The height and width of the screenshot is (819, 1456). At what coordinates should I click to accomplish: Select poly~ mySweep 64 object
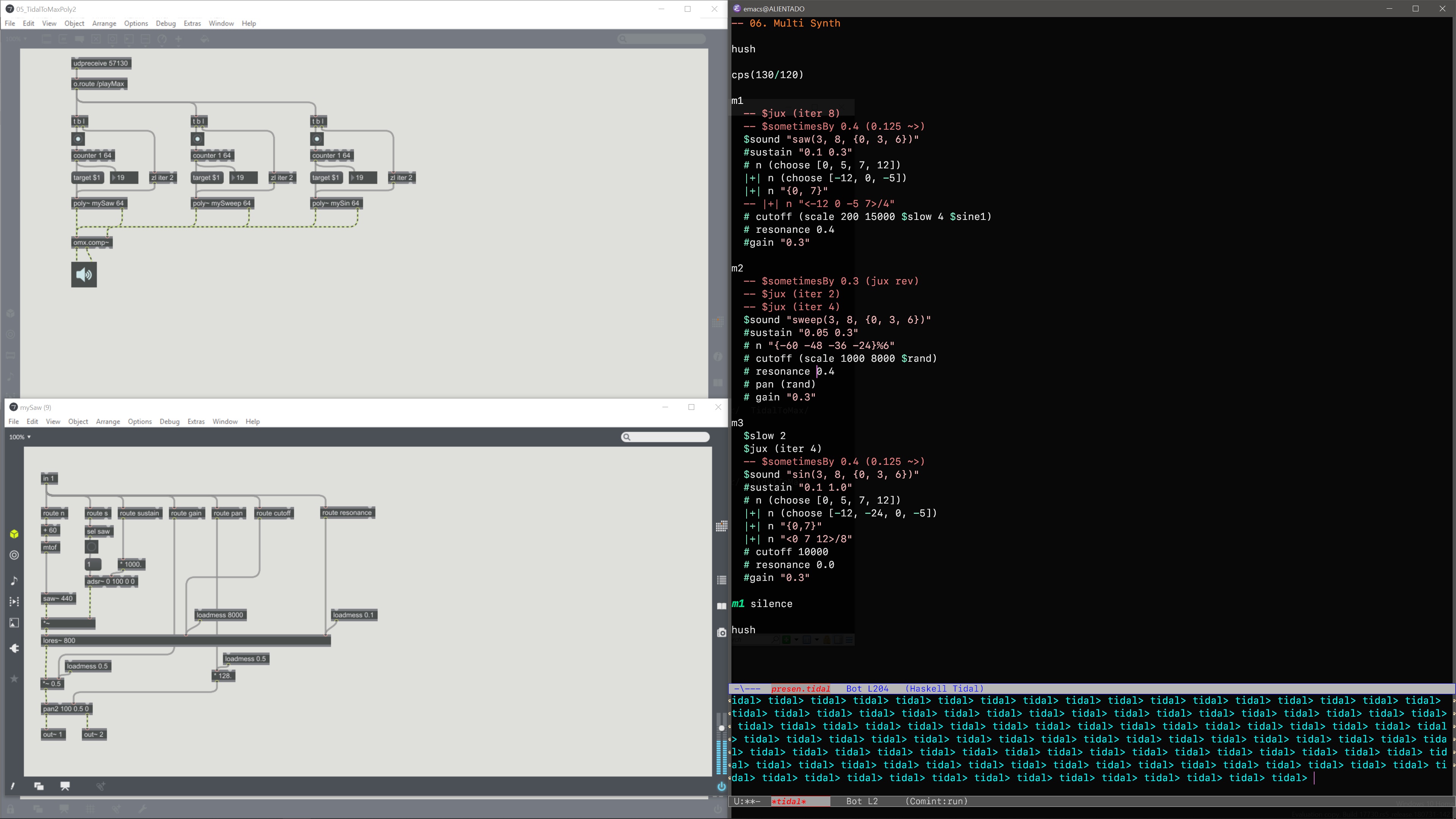coord(221,203)
